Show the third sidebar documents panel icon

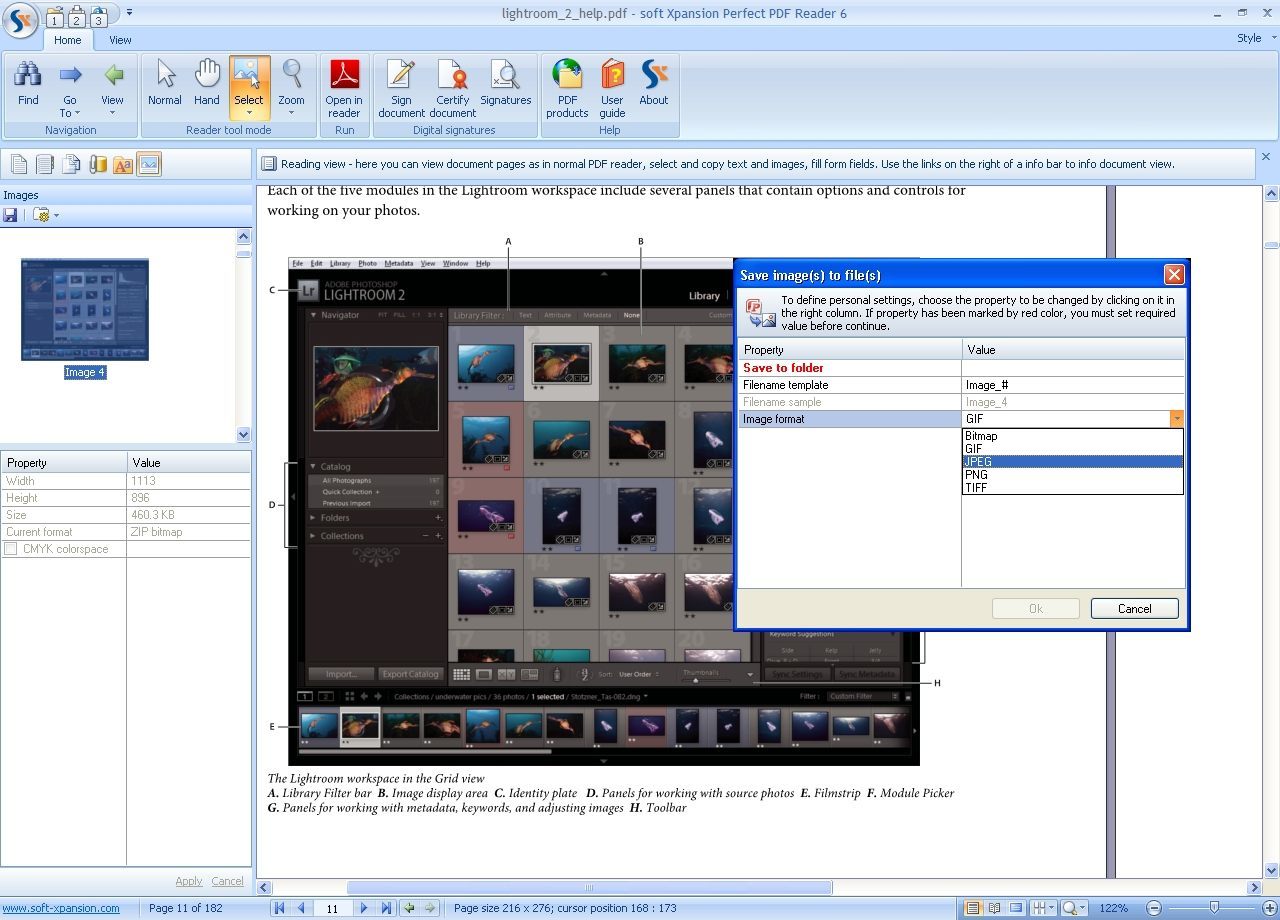[x=71, y=165]
